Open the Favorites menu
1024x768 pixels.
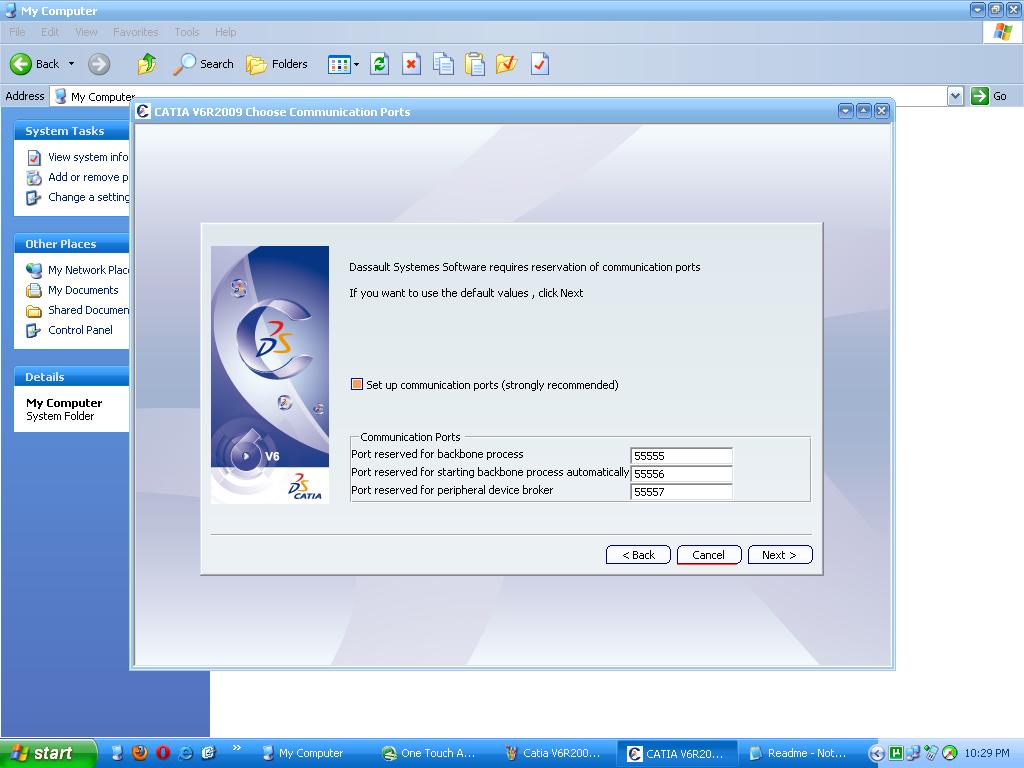pyautogui.click(x=135, y=32)
